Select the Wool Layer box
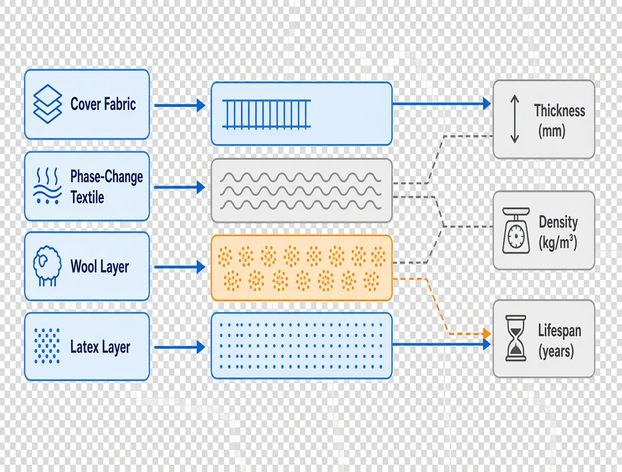 pos(87,267)
